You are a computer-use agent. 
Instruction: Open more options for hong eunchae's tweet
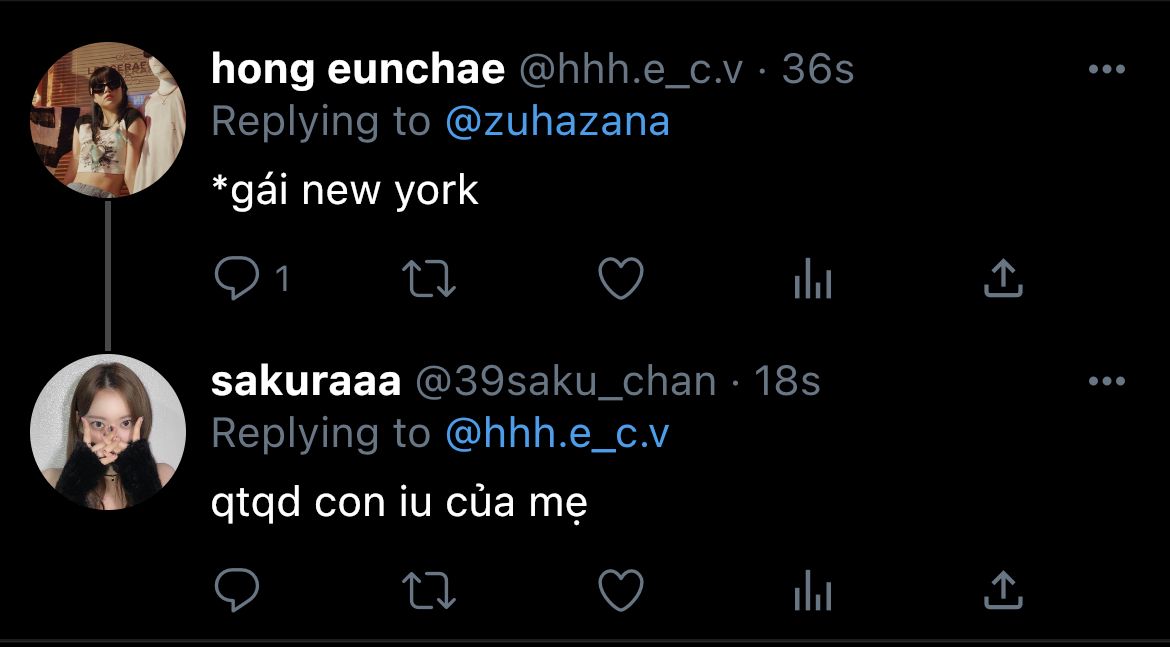(1107, 69)
